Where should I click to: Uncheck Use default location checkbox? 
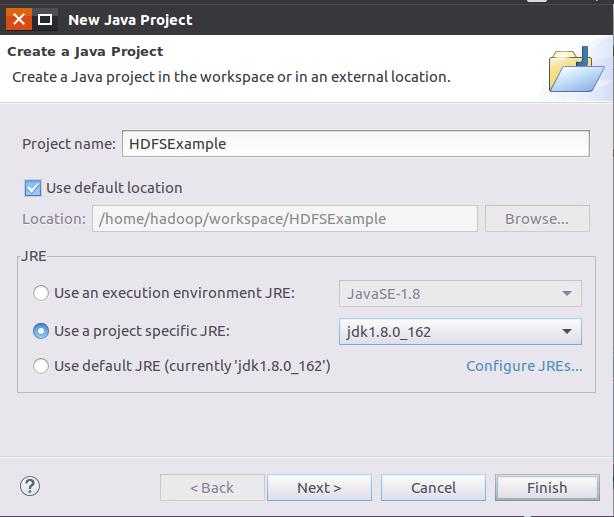pyautogui.click(x=33, y=188)
